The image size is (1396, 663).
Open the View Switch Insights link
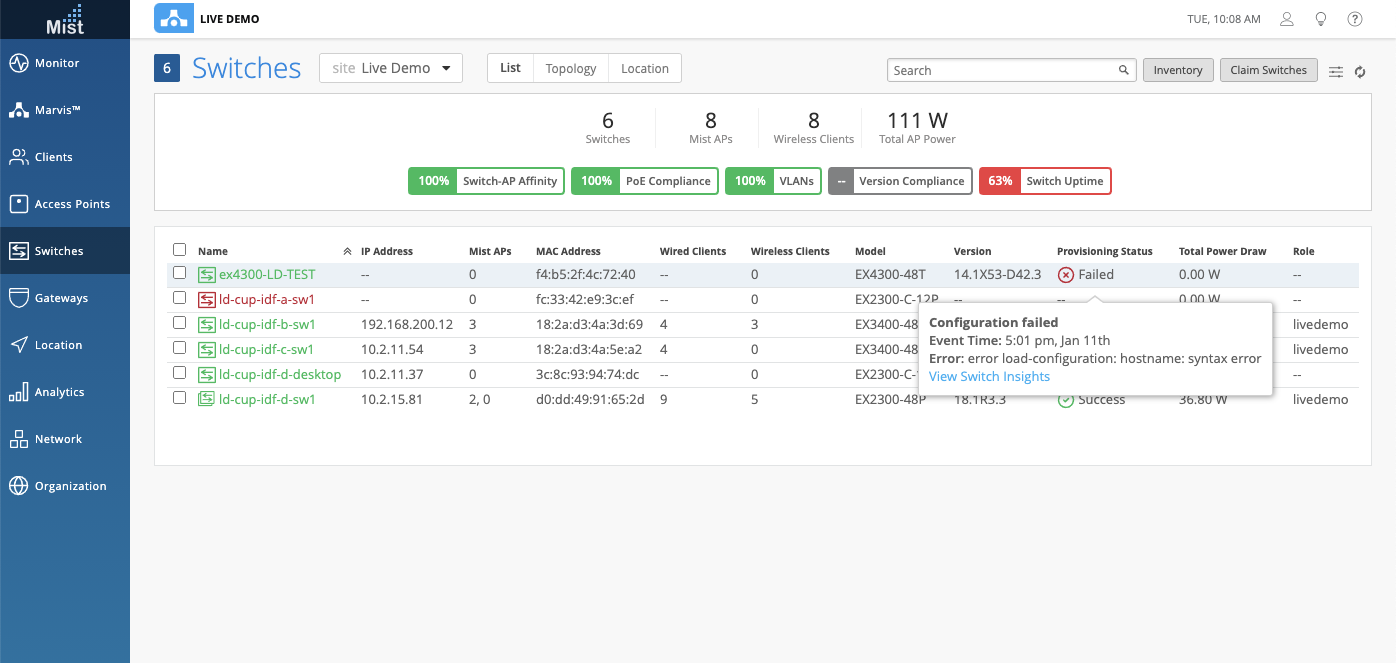point(989,376)
